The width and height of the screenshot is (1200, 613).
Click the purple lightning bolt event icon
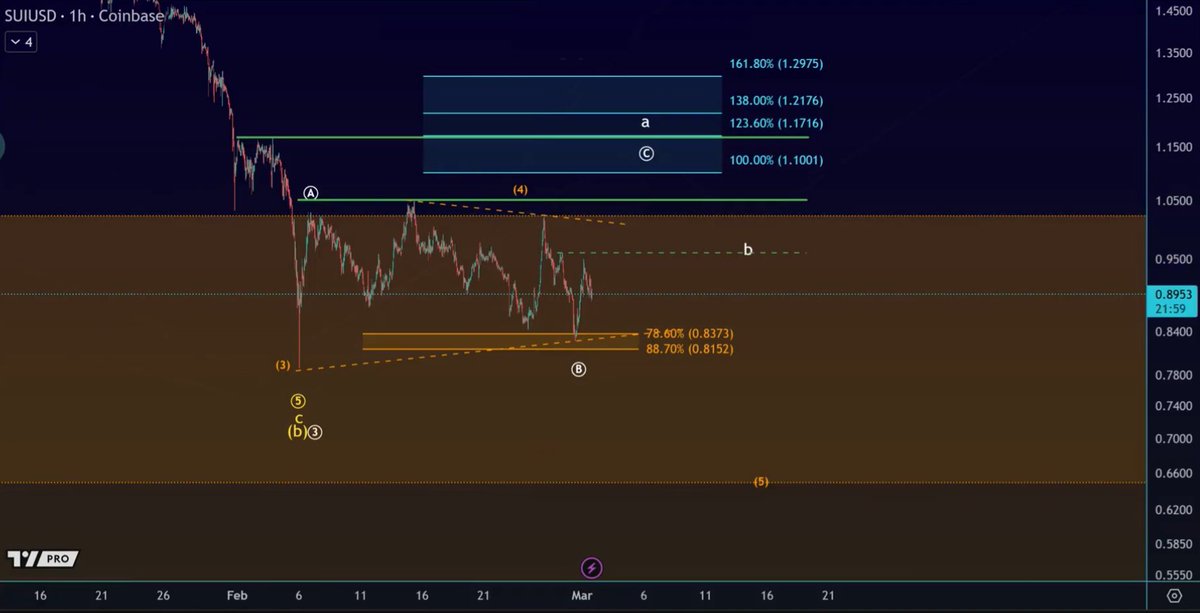[591, 568]
